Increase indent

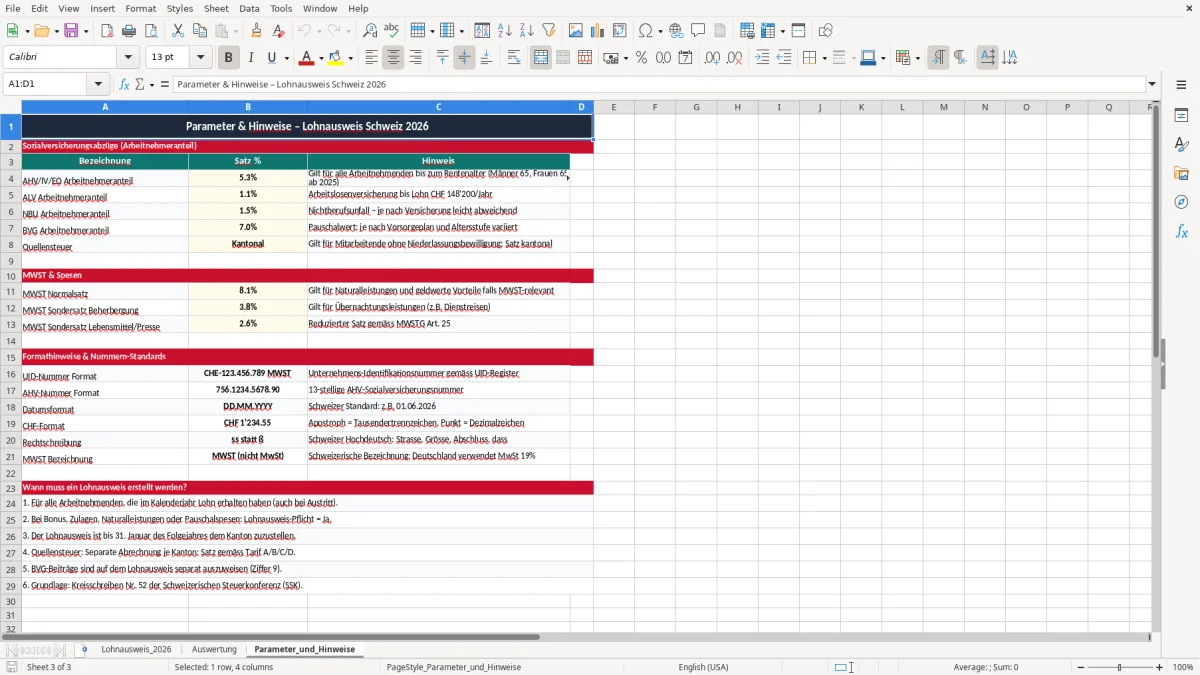762,58
